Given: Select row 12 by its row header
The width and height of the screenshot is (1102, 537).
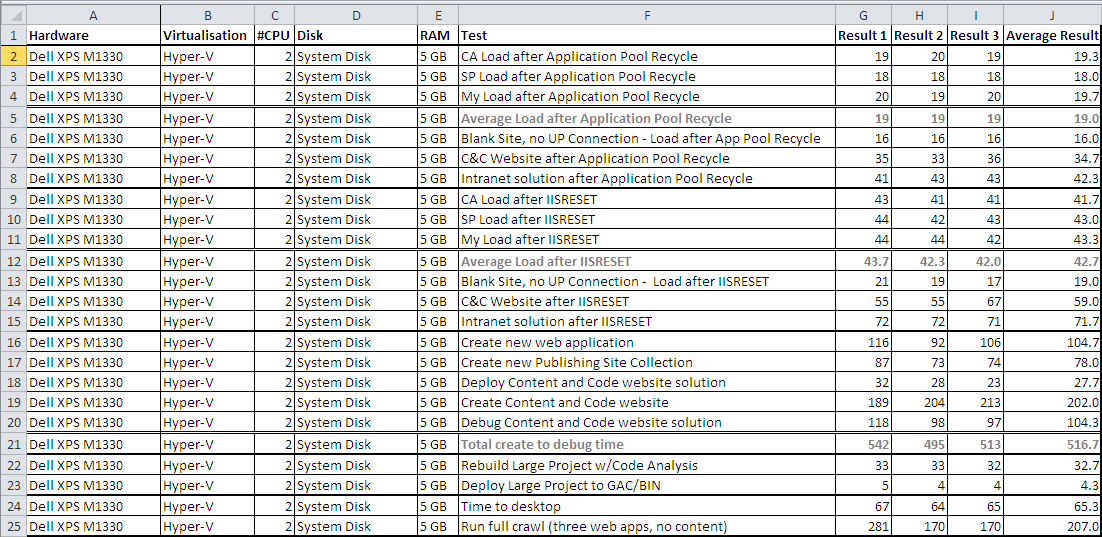Looking at the screenshot, I should tap(13, 261).
